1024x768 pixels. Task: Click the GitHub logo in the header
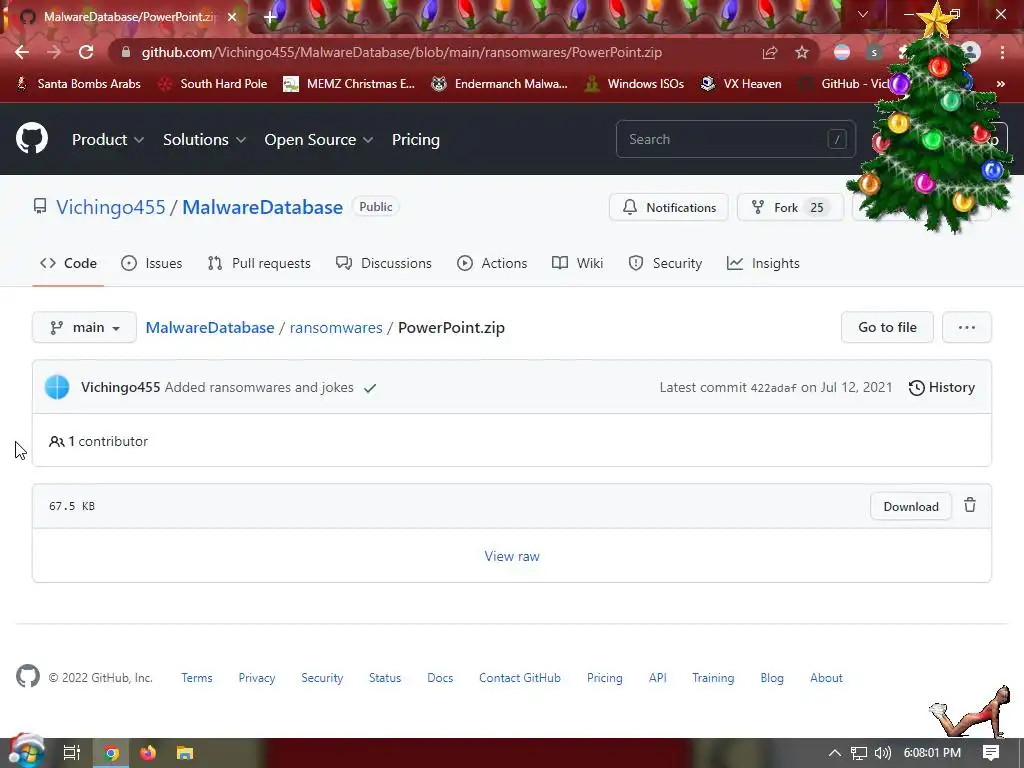tap(32, 138)
